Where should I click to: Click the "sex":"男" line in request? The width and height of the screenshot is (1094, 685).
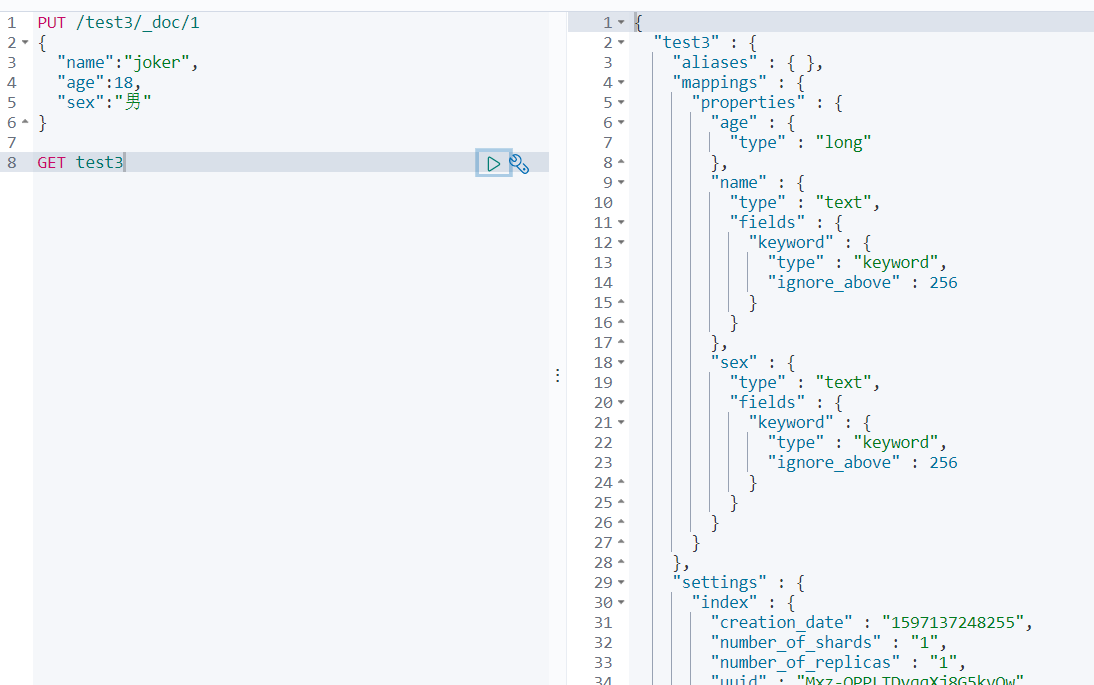point(104,103)
